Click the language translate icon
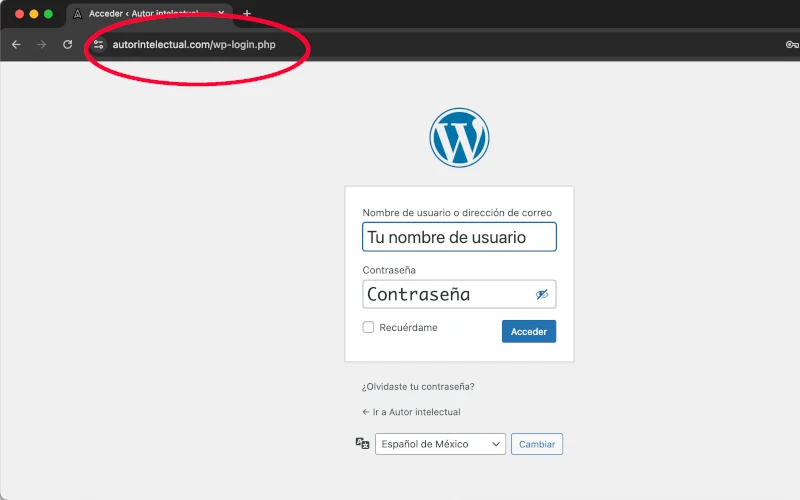The image size is (800, 500). tap(362, 443)
